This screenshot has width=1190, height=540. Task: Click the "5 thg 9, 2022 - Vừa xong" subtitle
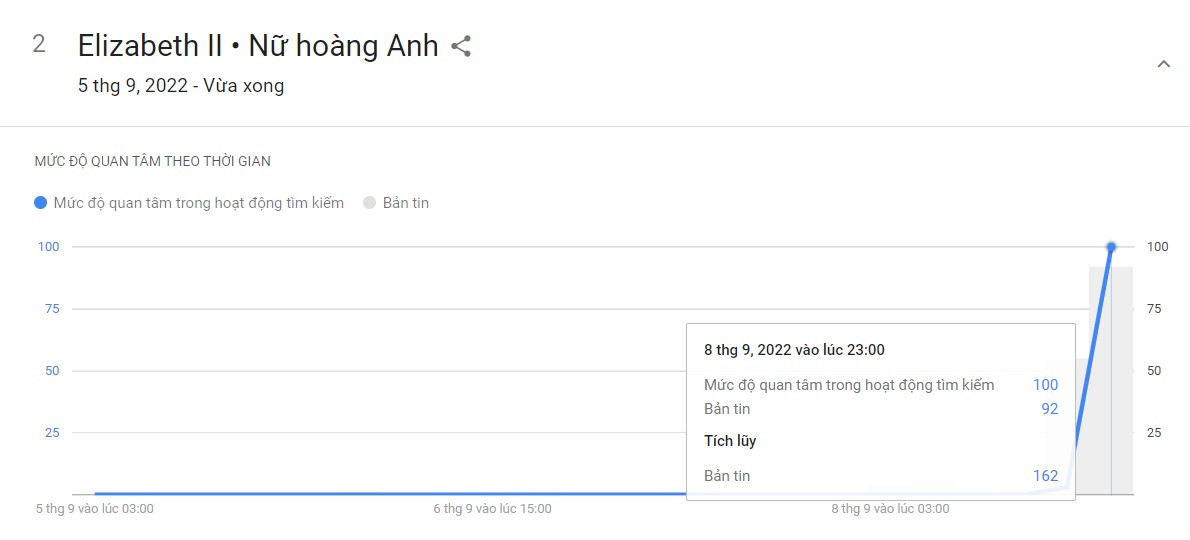[181, 86]
